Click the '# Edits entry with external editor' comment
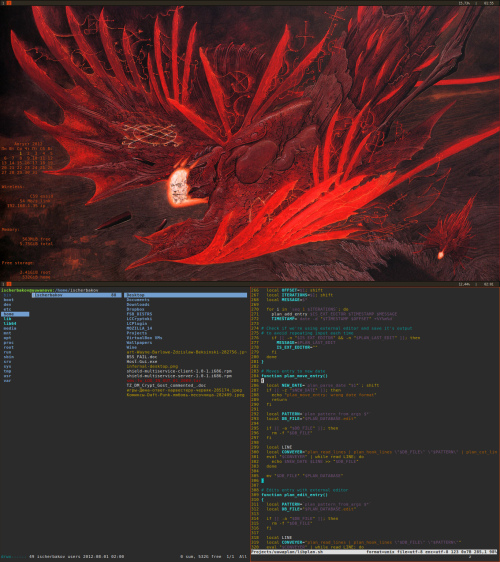Image resolution: width=500 pixels, height=562 pixels. (304, 490)
